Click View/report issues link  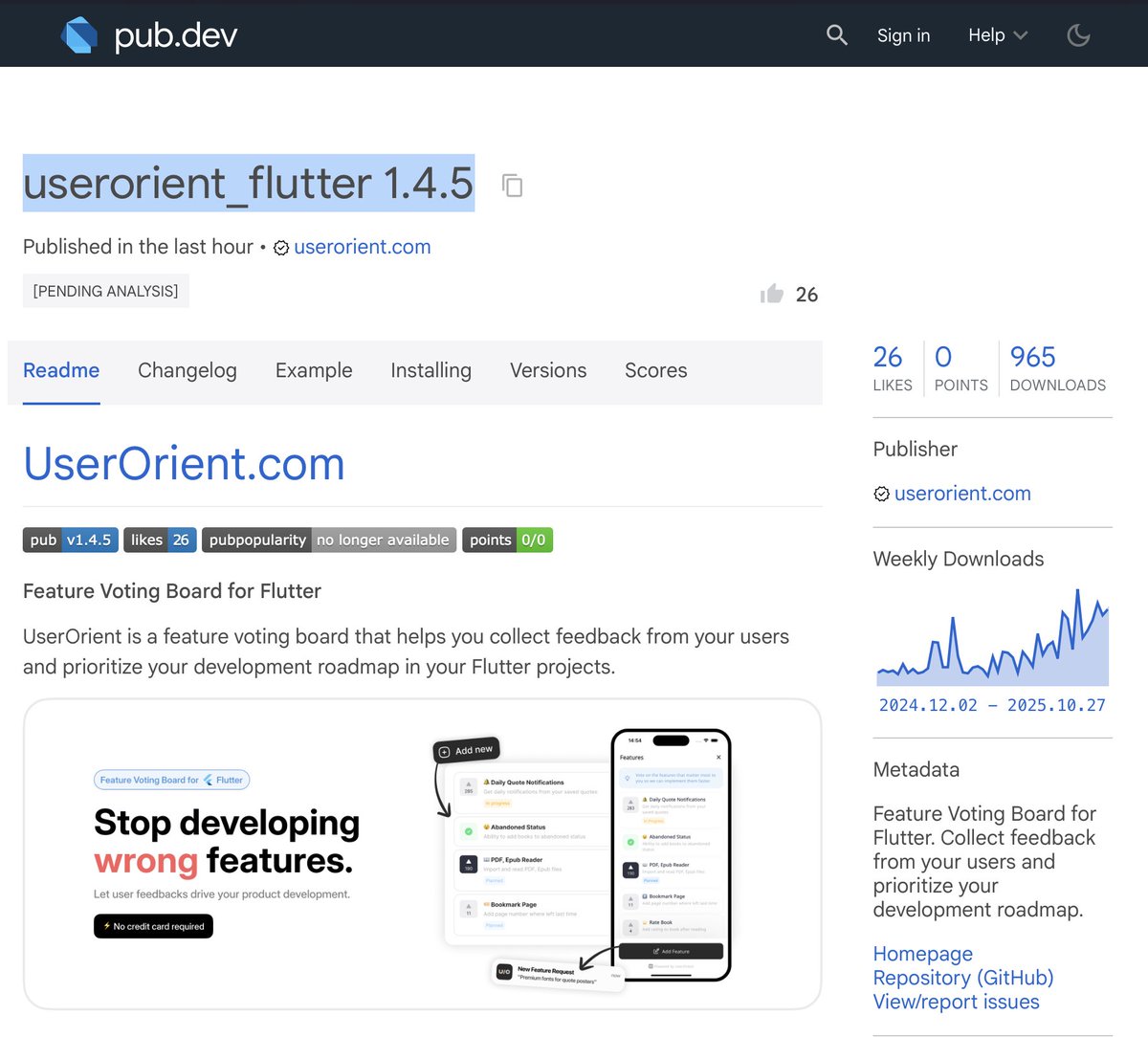point(956,1002)
